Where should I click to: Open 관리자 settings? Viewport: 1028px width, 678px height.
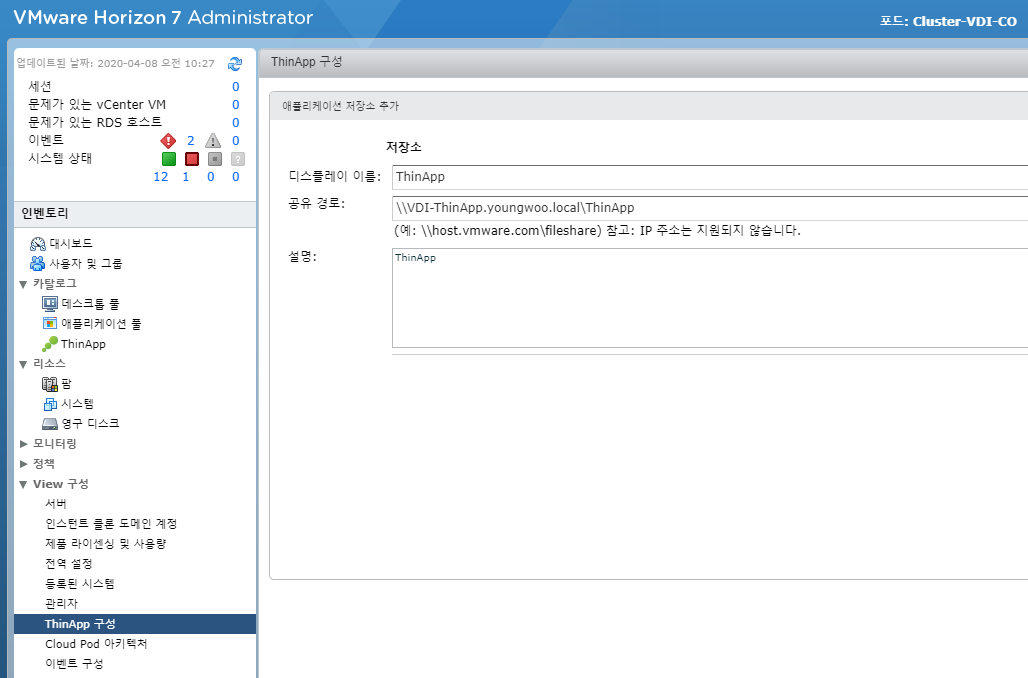(61, 603)
